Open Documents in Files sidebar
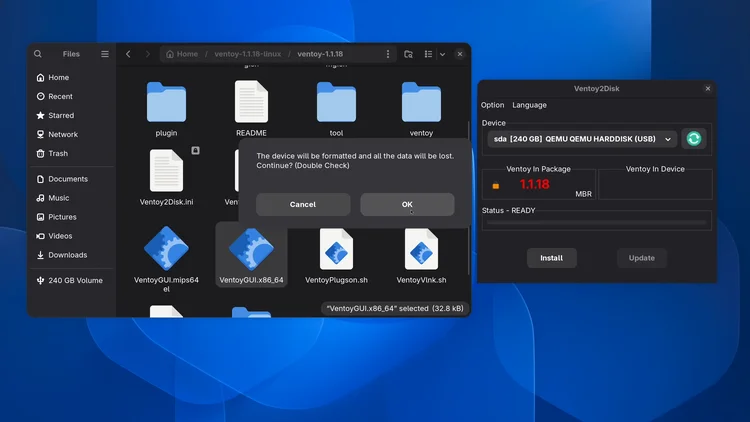This screenshot has width=750, height=422. pos(72,179)
